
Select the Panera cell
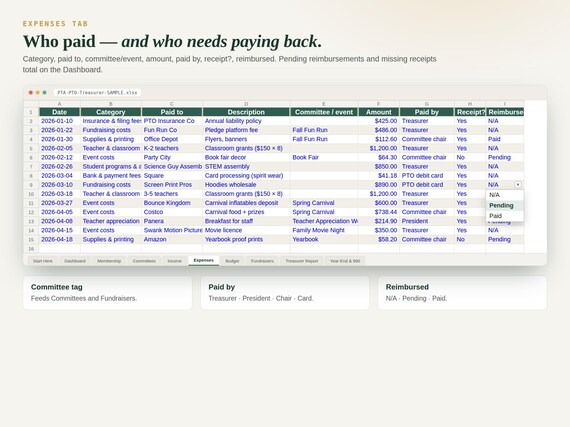pos(172,221)
